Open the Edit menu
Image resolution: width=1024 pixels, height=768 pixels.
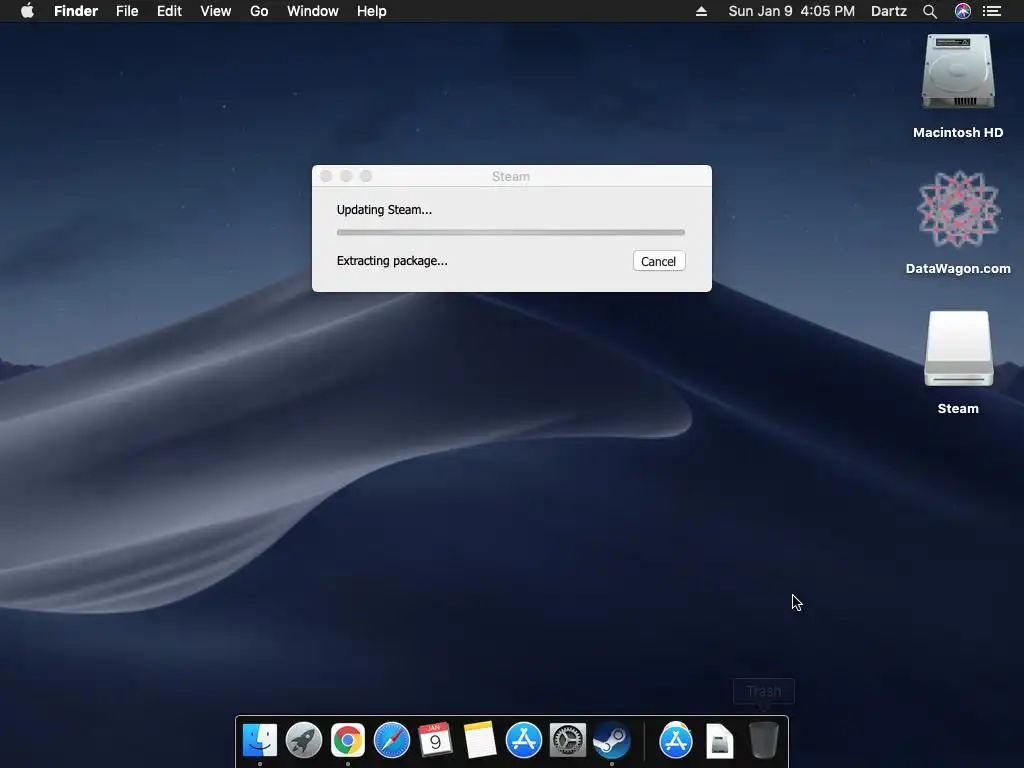pos(169,11)
